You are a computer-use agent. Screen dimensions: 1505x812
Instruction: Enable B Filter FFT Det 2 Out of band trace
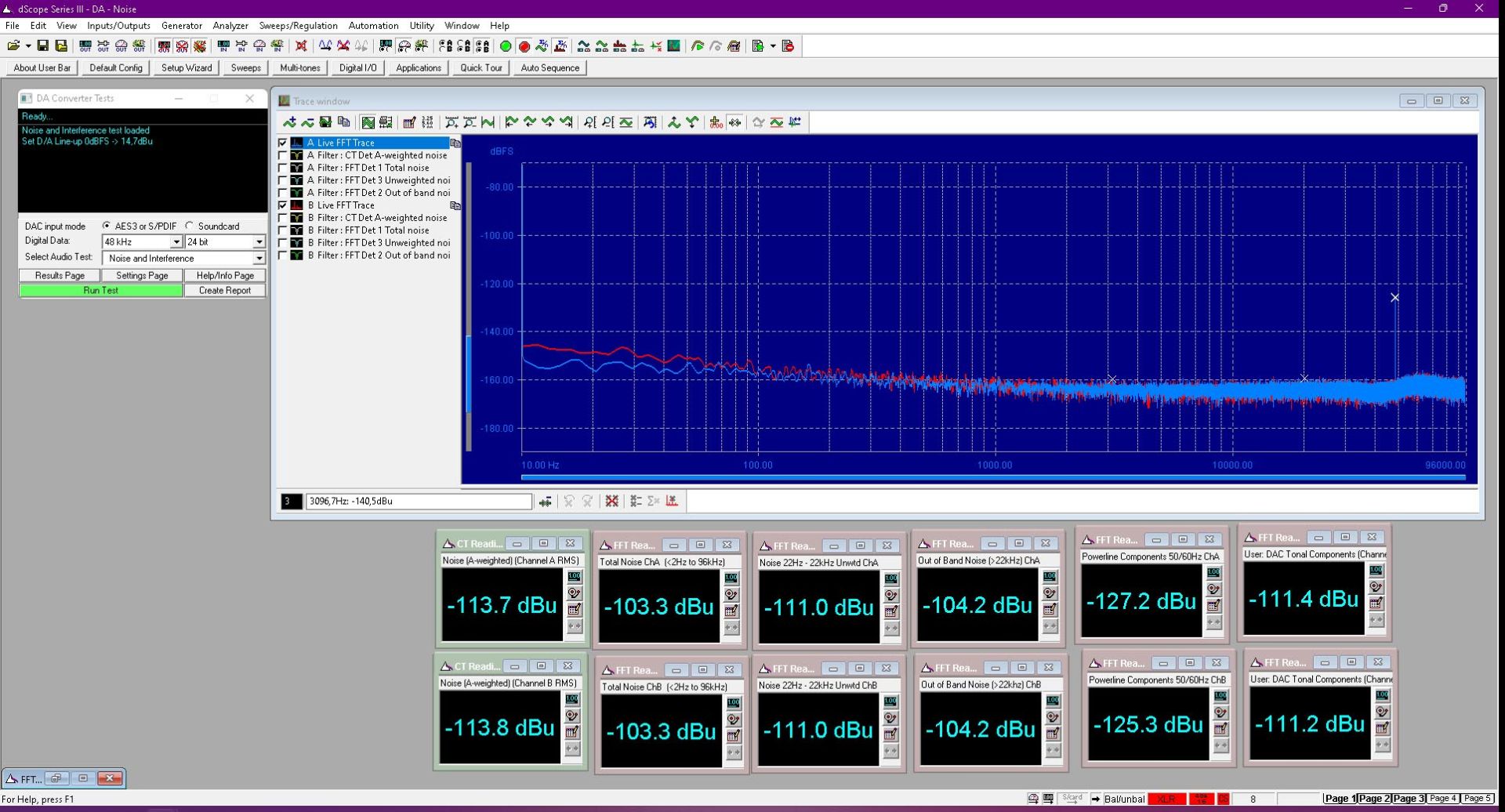tap(283, 256)
